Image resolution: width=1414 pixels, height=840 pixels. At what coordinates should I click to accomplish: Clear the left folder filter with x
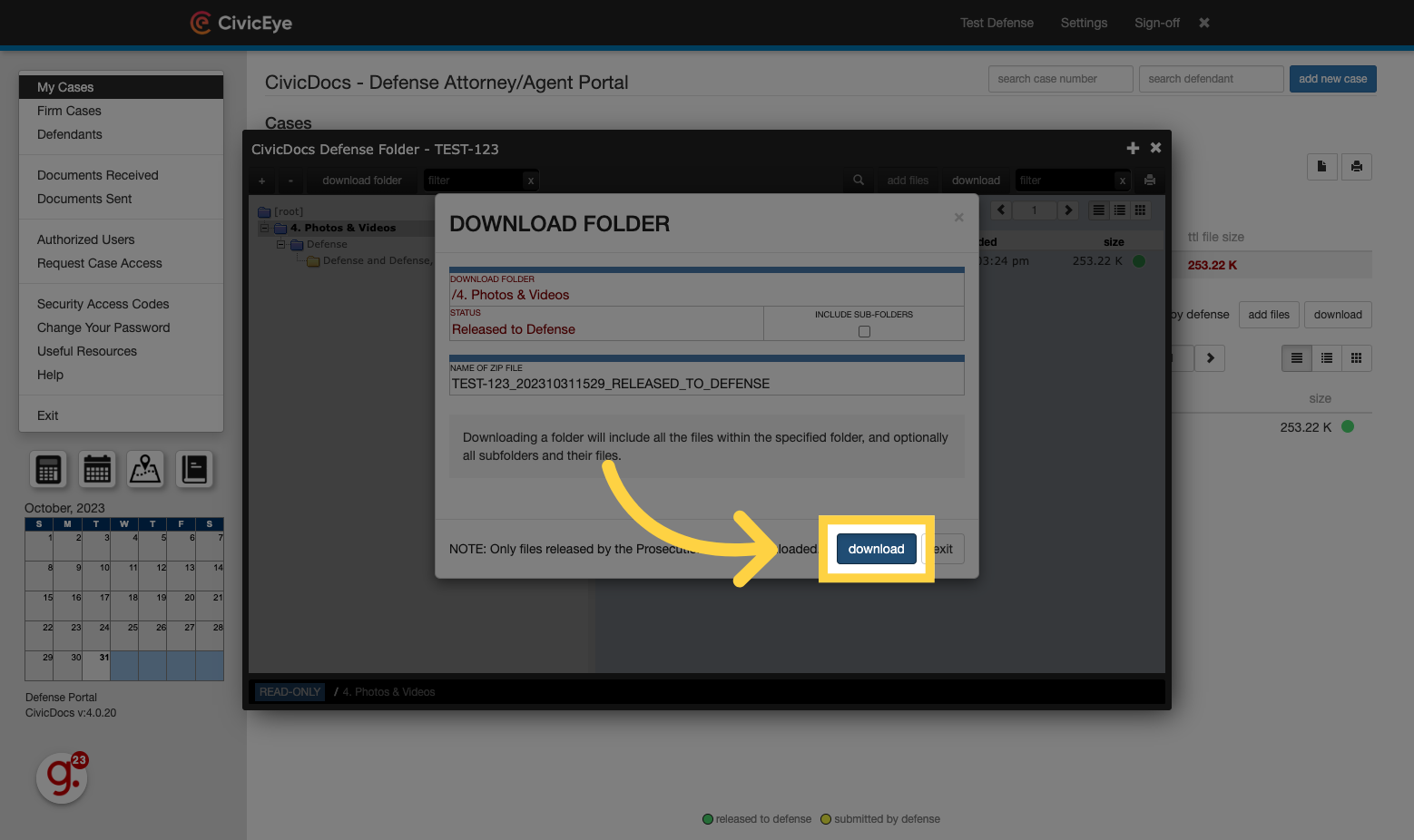click(x=531, y=181)
